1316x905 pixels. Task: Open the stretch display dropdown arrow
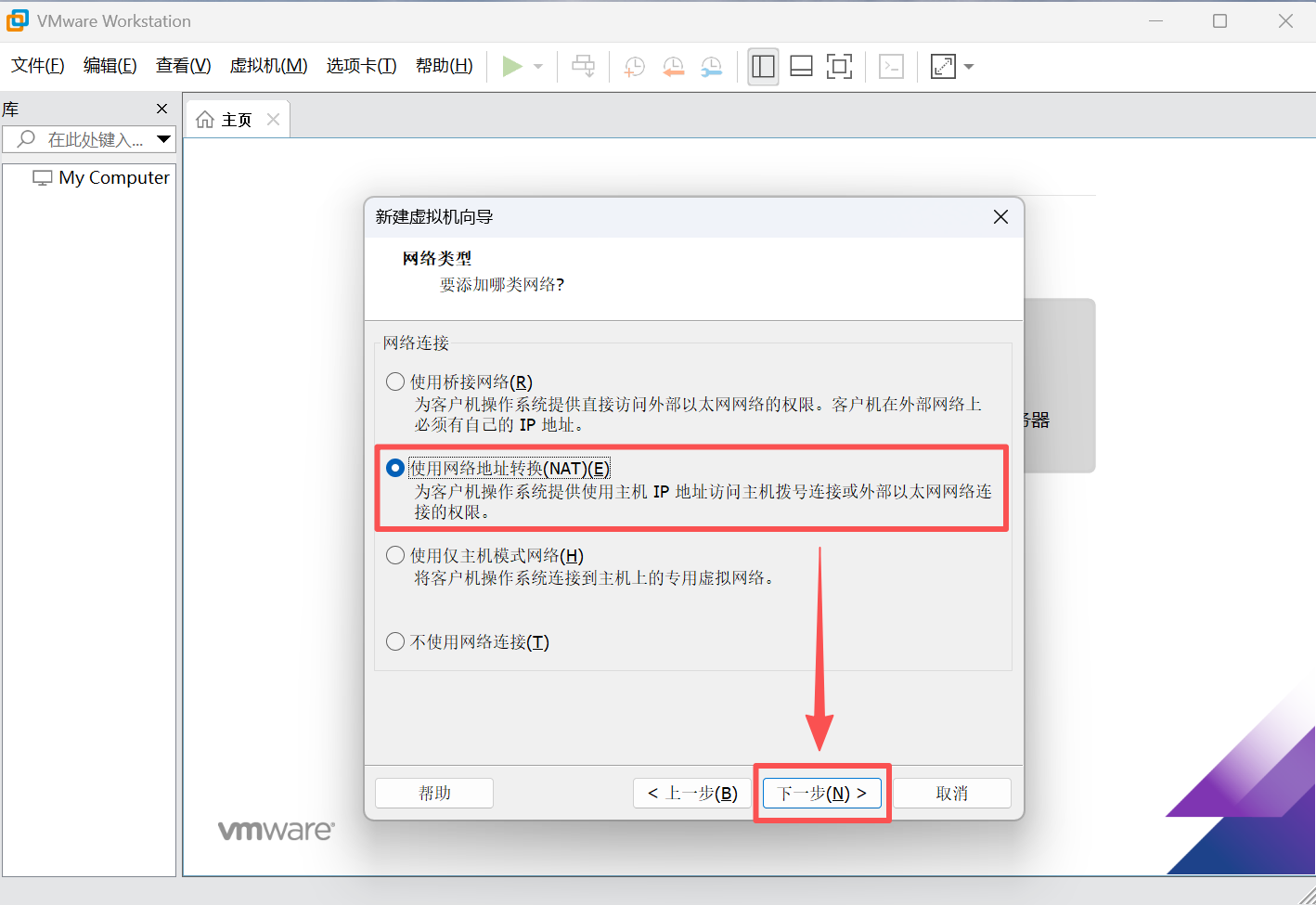point(969,67)
